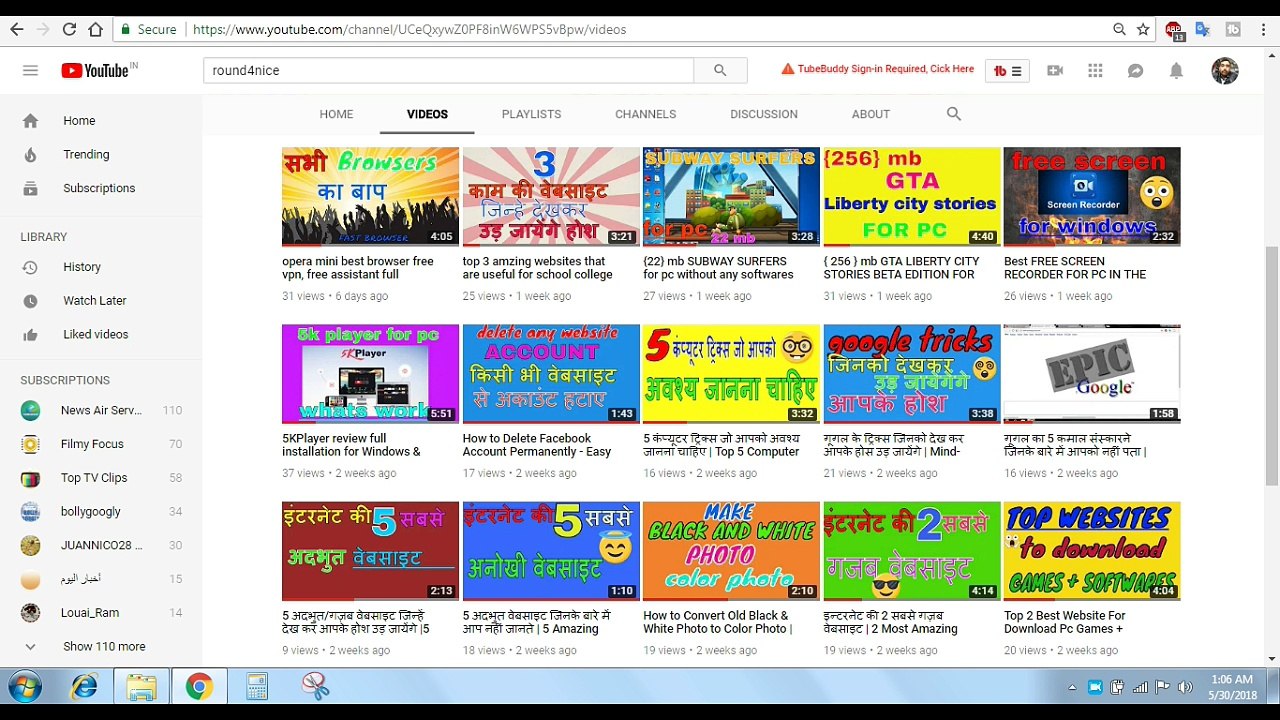Play the 256 mb GTA Liberty City thumbnail
Screen dimensions: 1280x720
click(x=912, y=196)
